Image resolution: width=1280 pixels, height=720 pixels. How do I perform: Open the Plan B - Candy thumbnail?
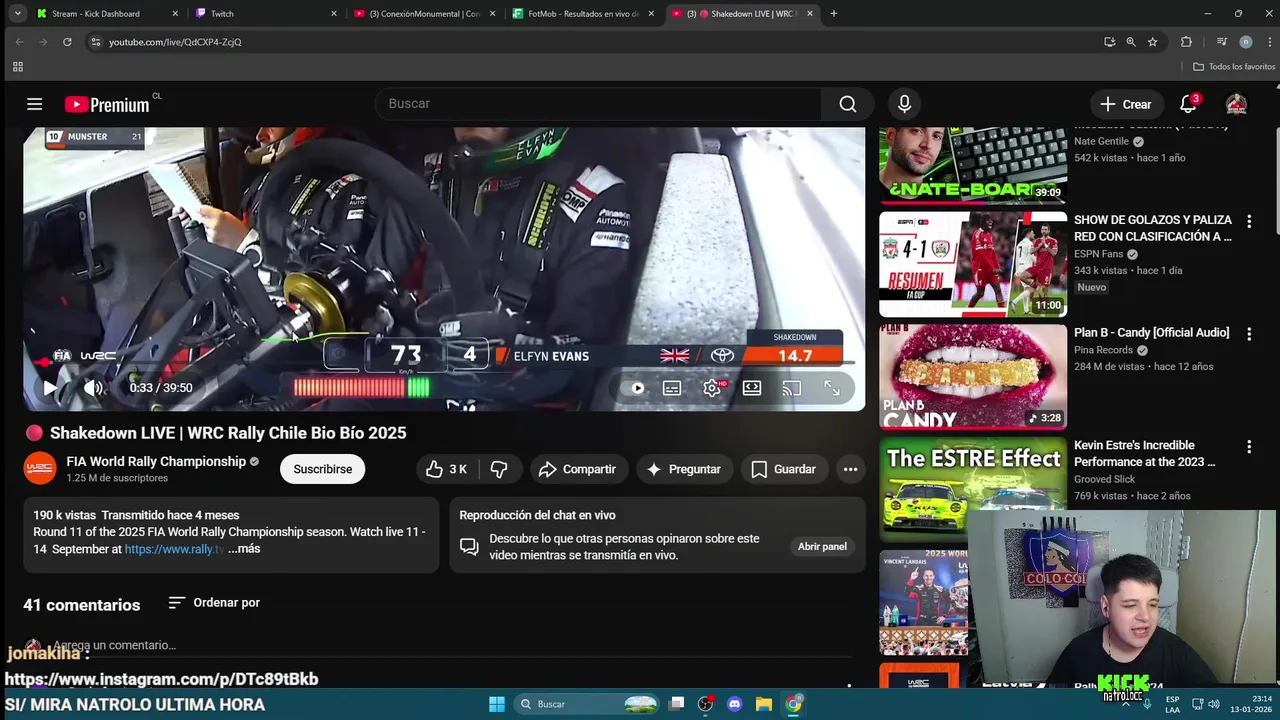coord(973,377)
